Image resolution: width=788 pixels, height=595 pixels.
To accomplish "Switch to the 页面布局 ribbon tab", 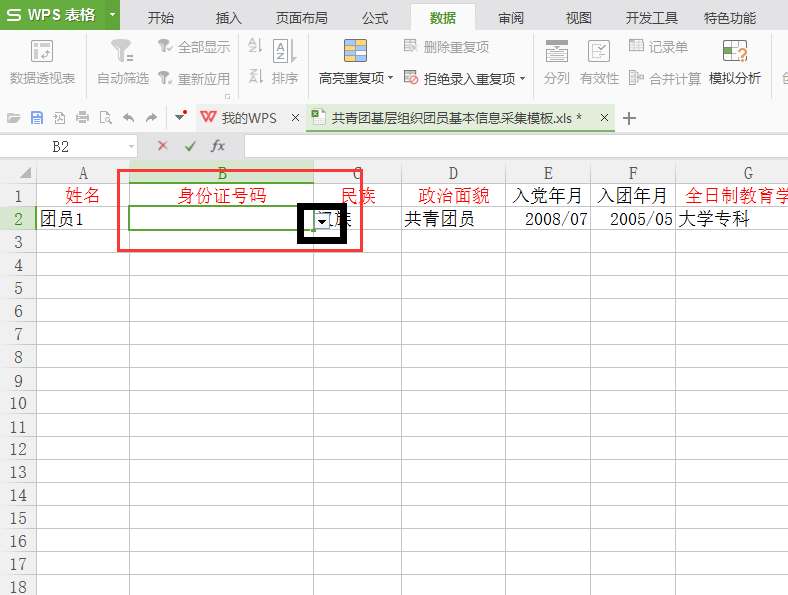I will tap(301, 18).
